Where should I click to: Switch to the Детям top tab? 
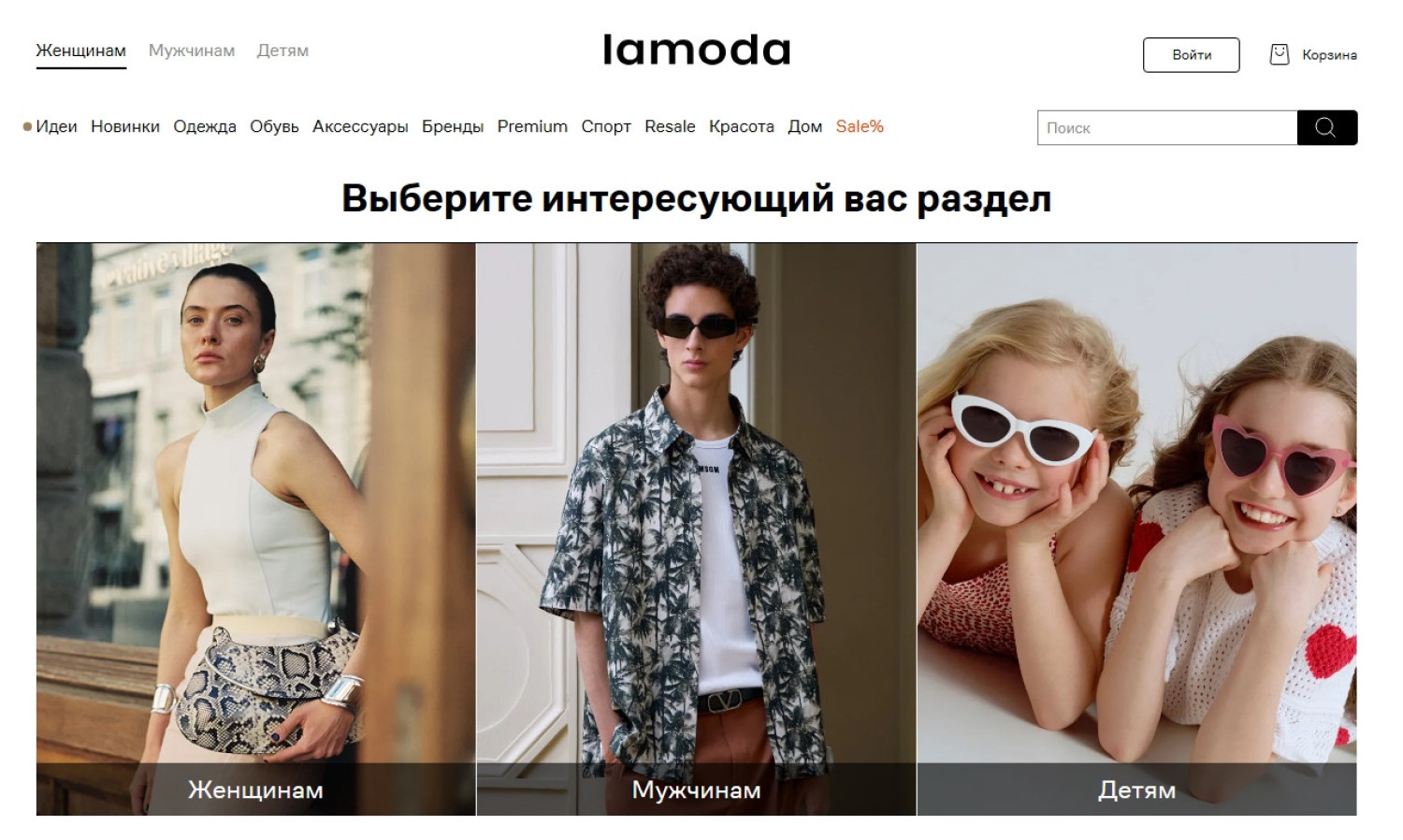[x=282, y=51]
